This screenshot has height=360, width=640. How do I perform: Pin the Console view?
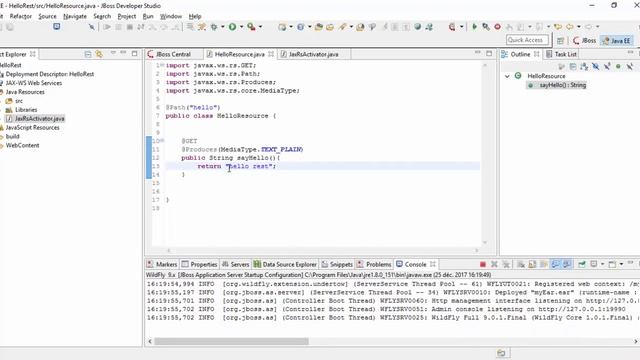582,264
